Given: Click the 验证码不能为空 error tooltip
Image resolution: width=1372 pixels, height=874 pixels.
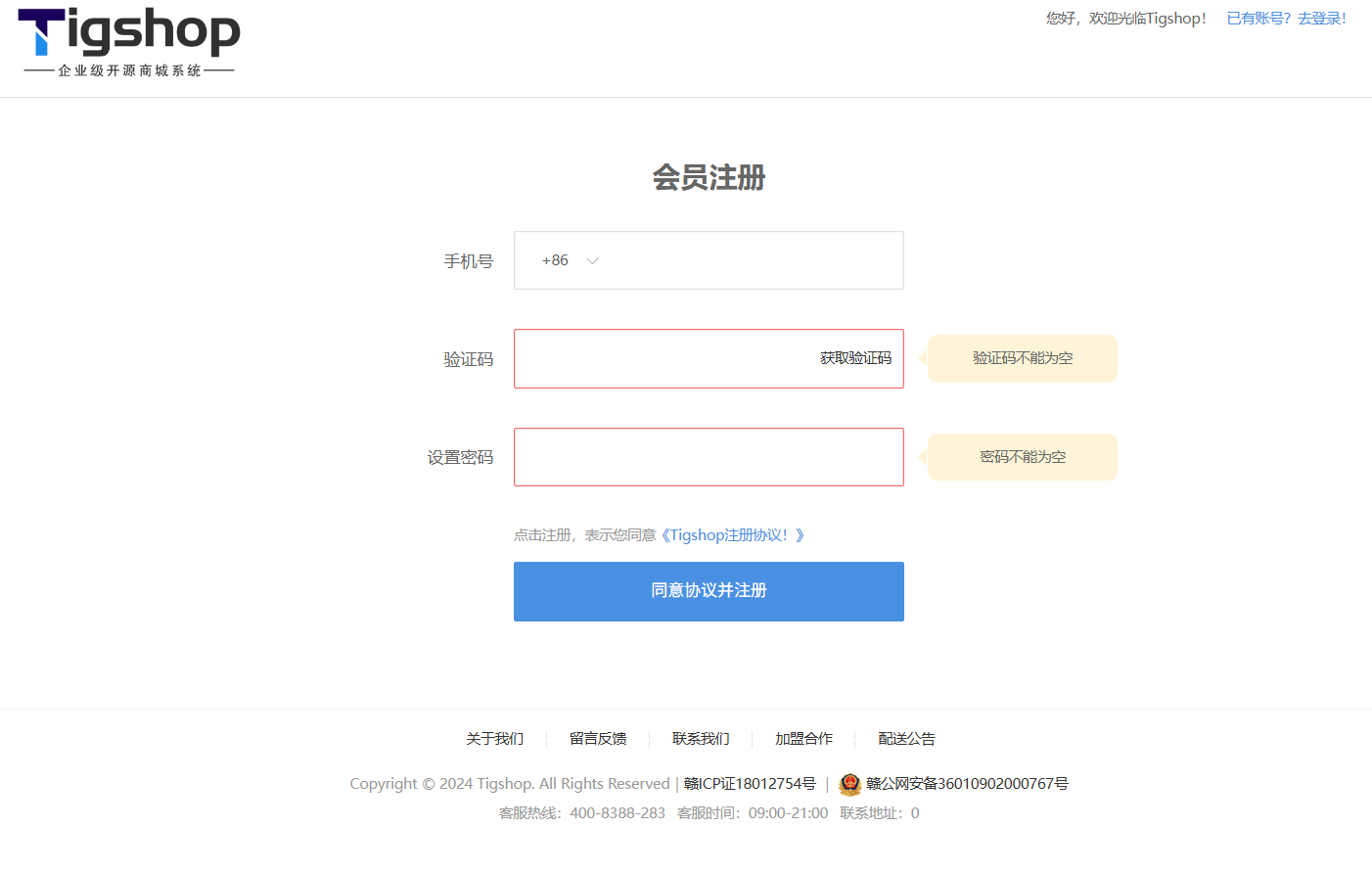Looking at the screenshot, I should tap(1023, 358).
